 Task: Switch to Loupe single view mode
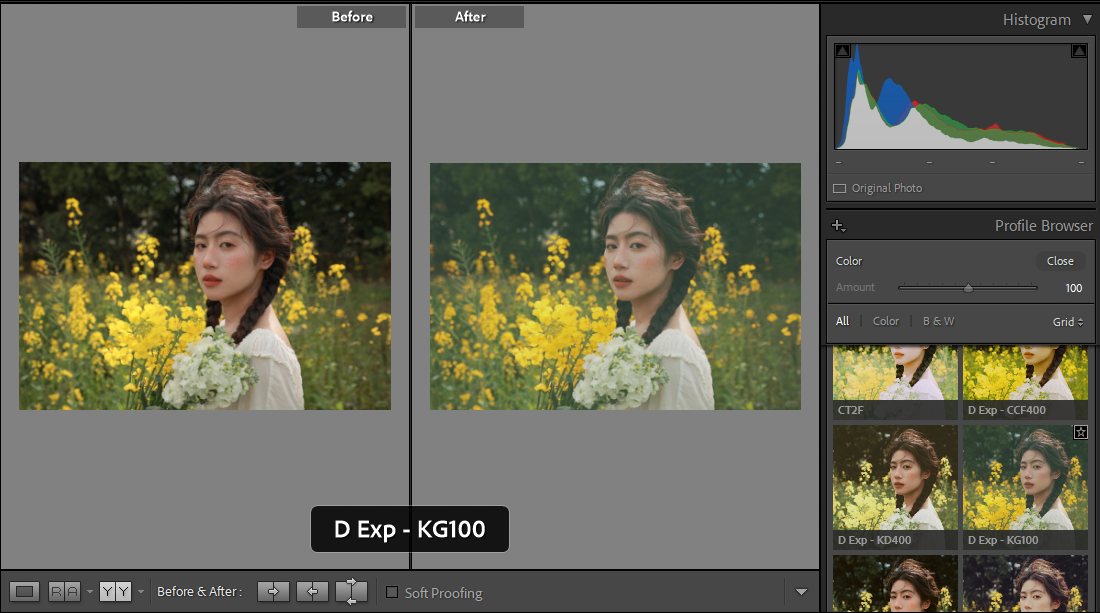tap(25, 592)
